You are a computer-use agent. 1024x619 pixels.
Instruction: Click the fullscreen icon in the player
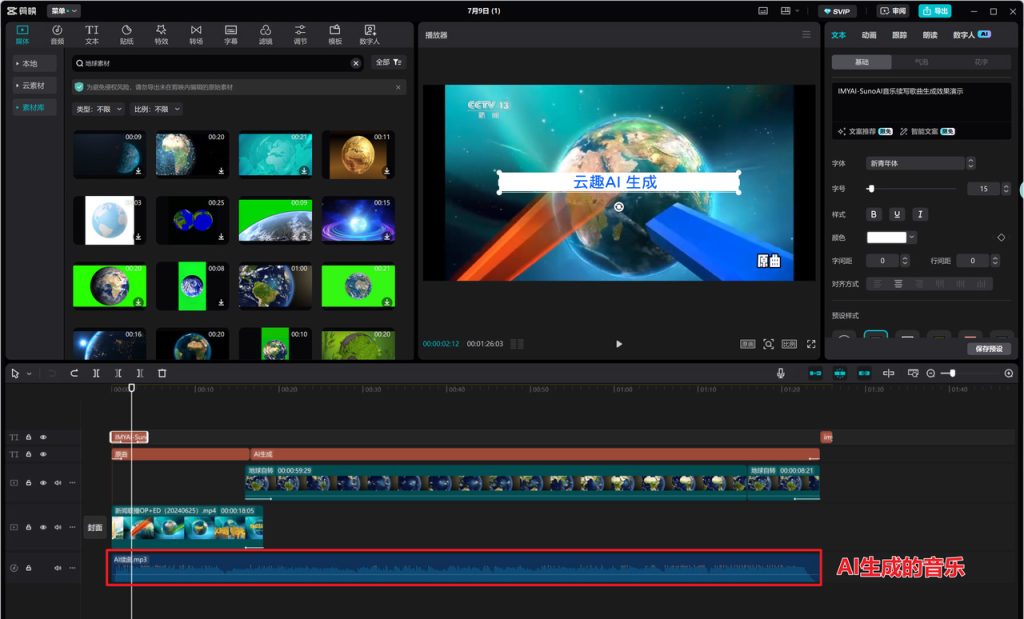pos(811,344)
